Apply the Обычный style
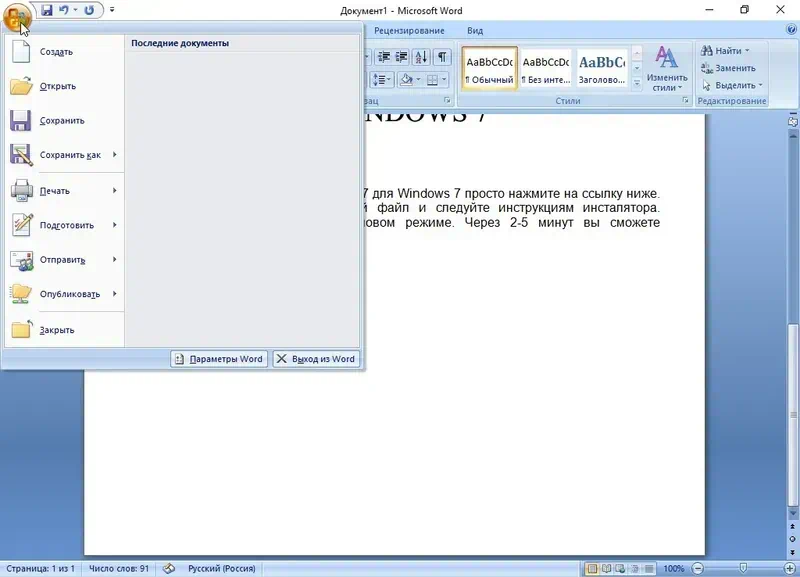 [489, 69]
